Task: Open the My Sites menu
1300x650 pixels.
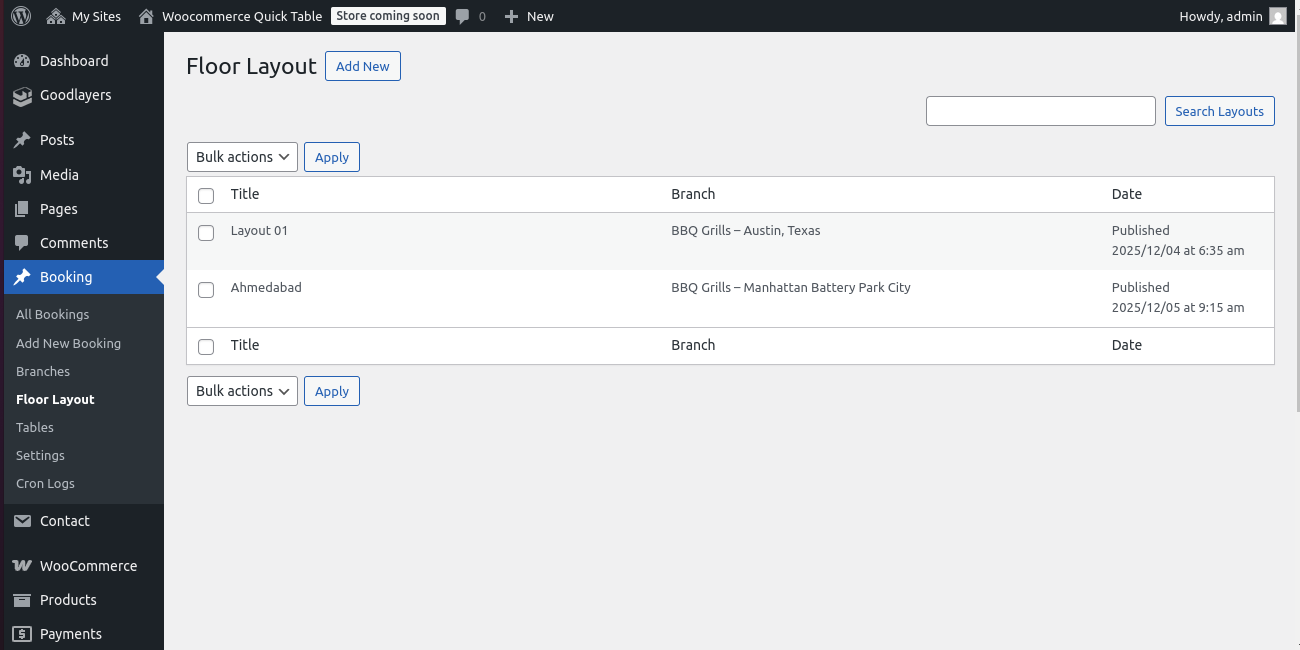Action: [x=85, y=16]
